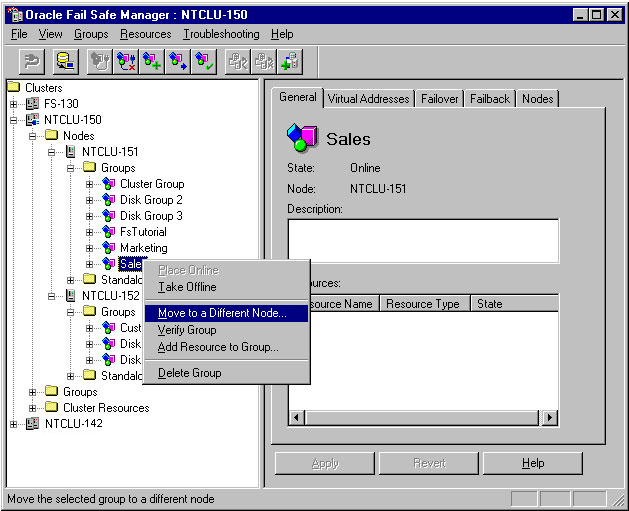Image resolution: width=629 pixels, height=511 pixels.
Task: Collapse the NTCLU-152 node
Action: (x=51, y=296)
